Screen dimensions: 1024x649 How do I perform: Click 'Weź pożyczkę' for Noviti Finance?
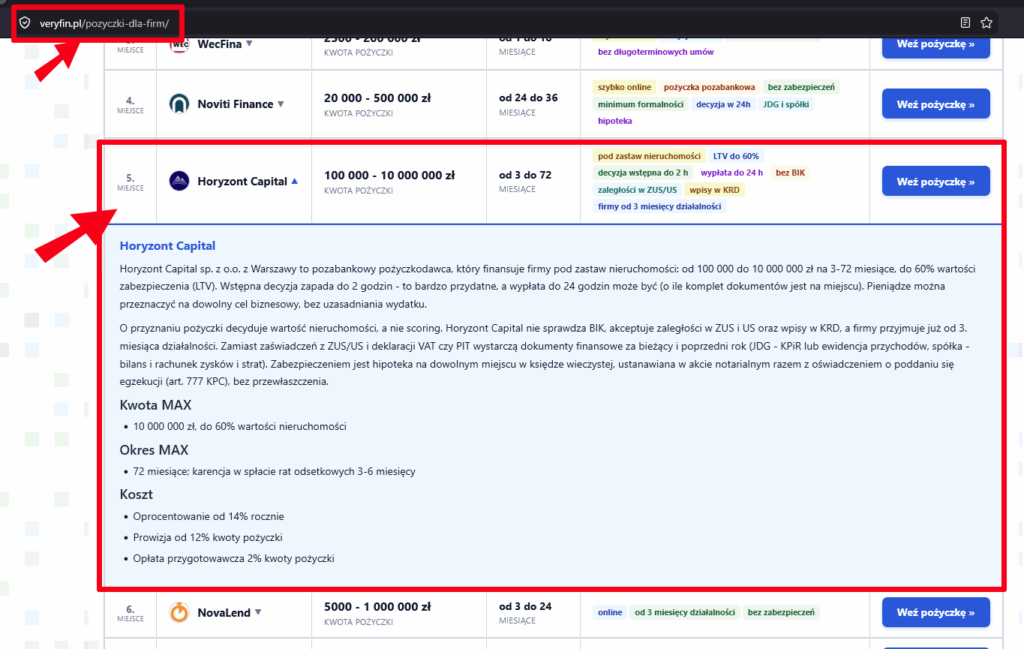coord(935,104)
